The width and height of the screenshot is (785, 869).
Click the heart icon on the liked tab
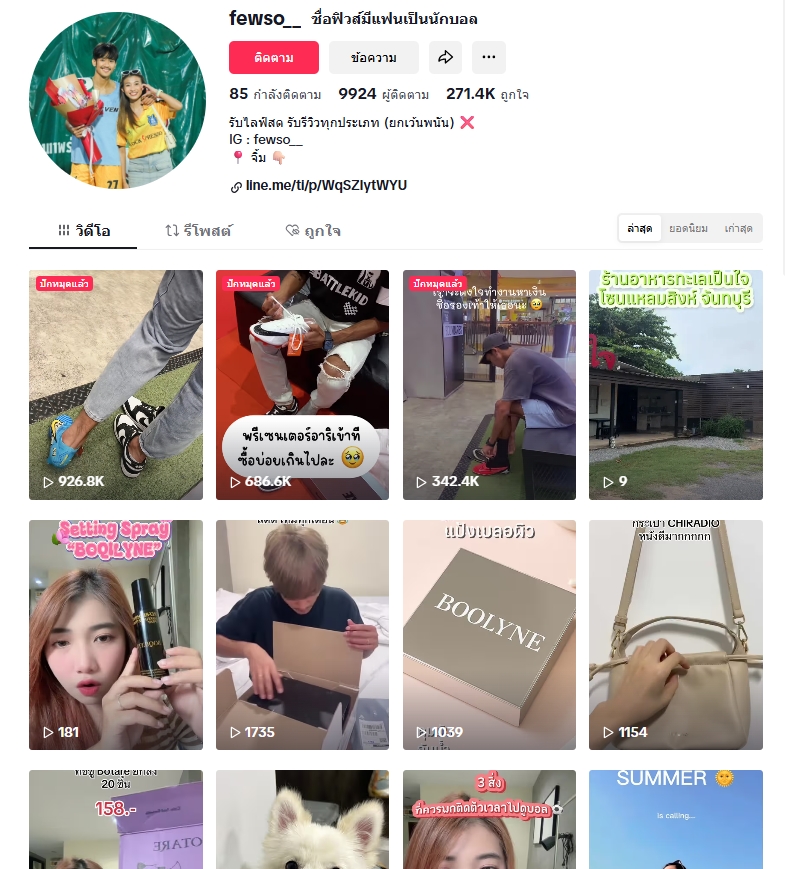coord(292,231)
